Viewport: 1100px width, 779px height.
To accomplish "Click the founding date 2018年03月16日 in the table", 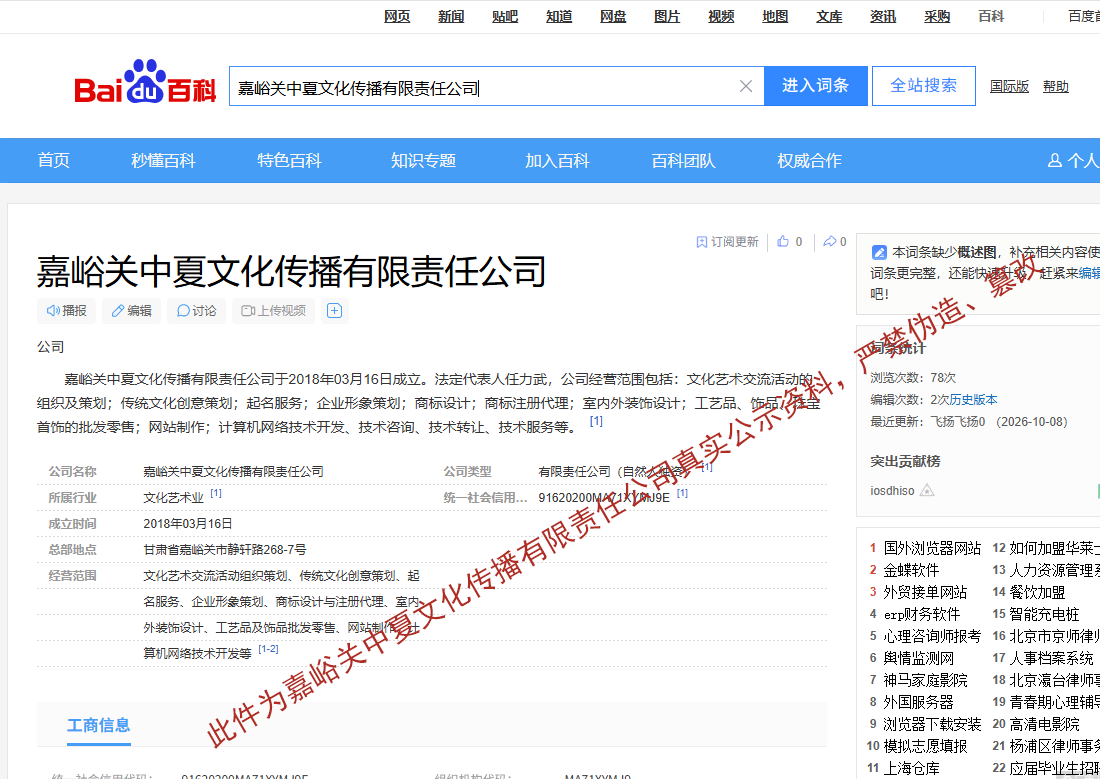I will coord(187,524).
